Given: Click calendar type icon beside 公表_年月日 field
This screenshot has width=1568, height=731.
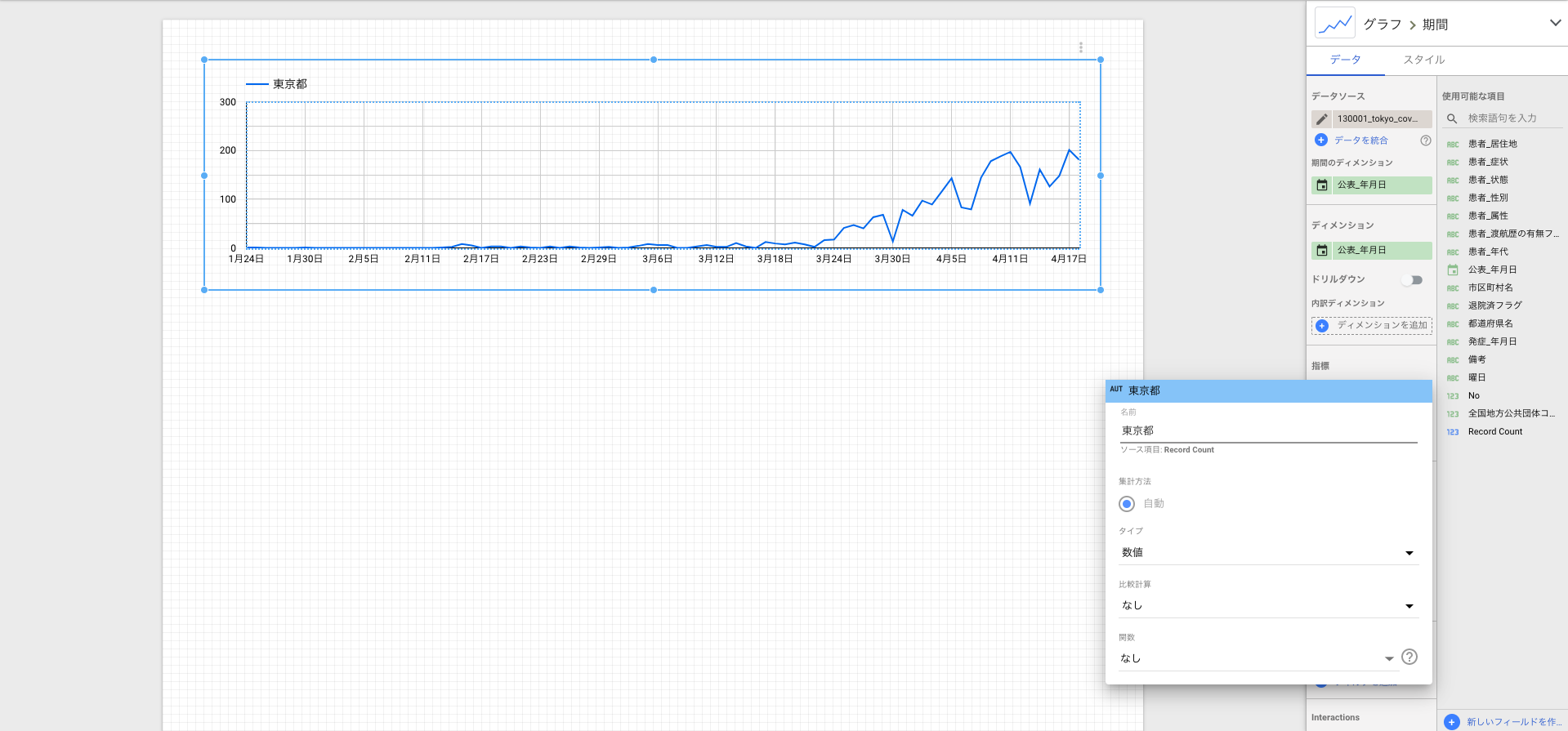Looking at the screenshot, I should 1453,270.
